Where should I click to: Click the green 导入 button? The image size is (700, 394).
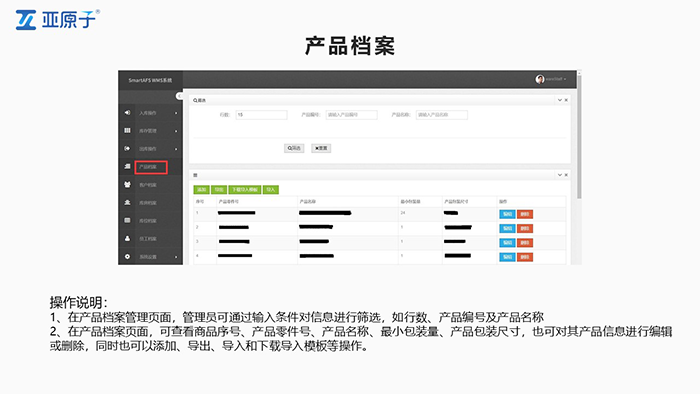point(271,190)
